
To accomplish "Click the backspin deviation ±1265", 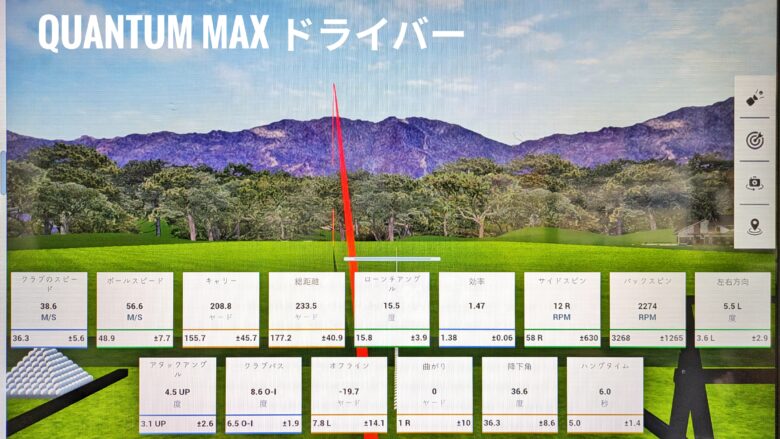I will coord(671,338).
